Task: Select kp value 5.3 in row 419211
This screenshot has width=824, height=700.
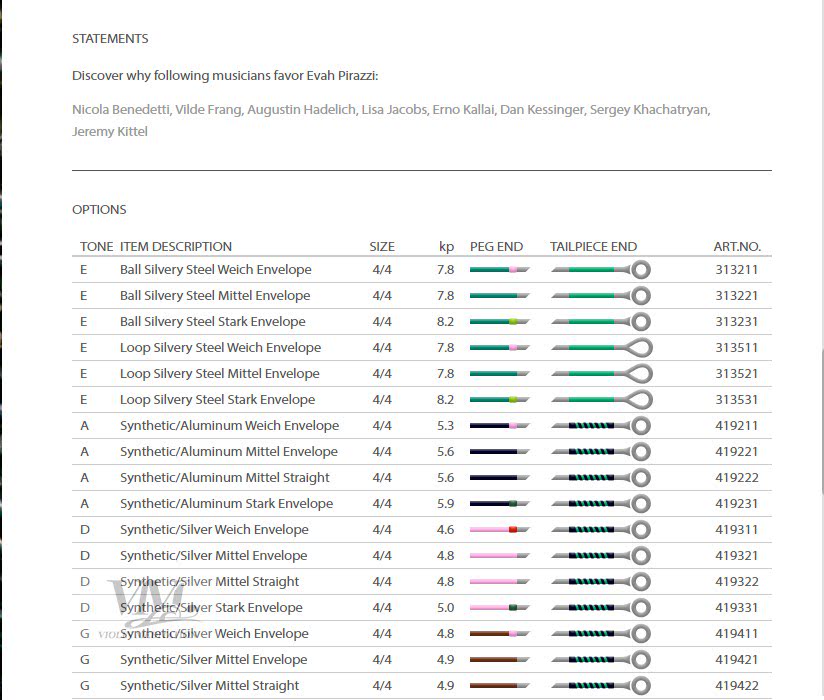Action: pos(446,426)
